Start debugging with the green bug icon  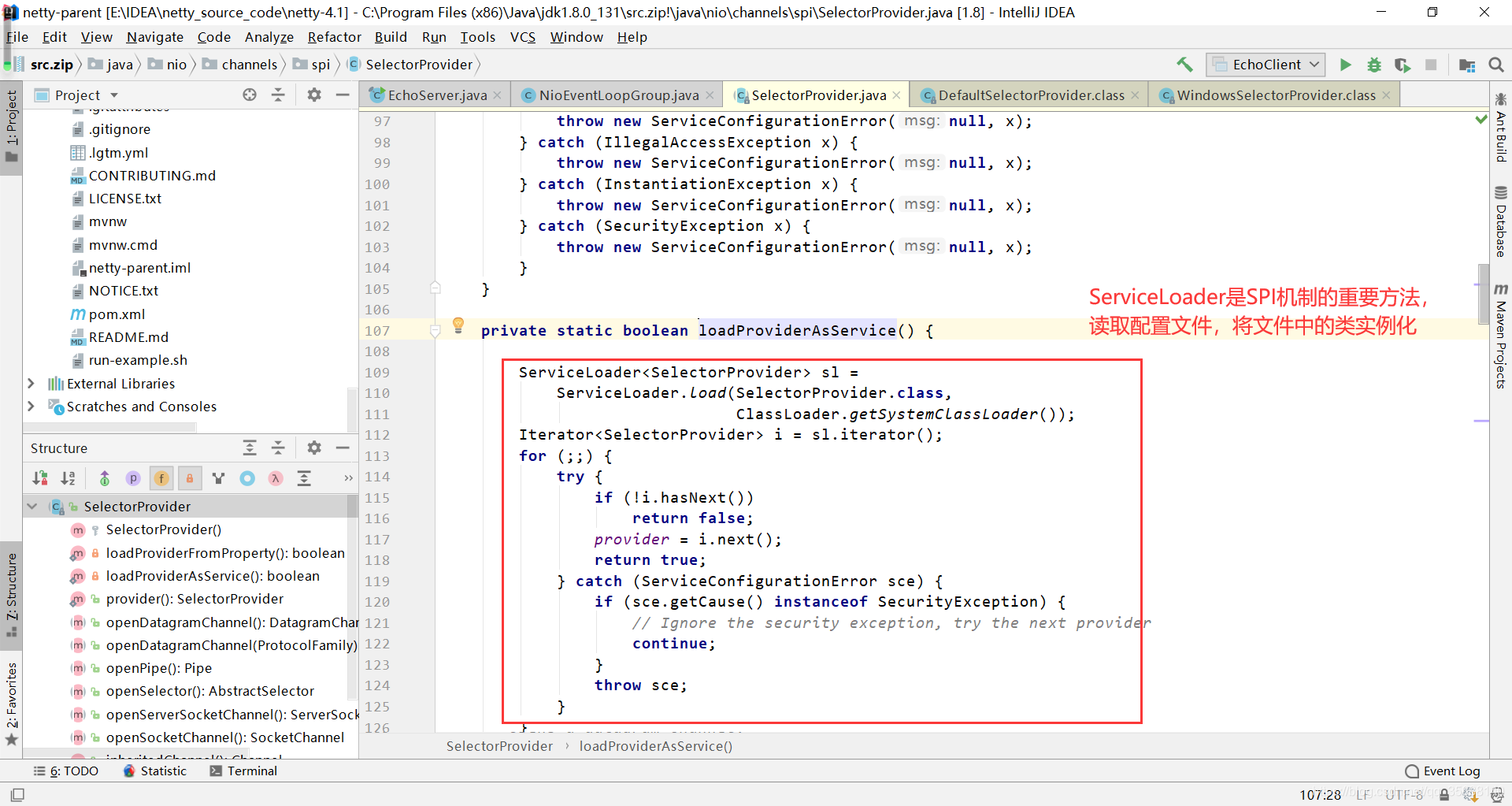tap(1374, 65)
